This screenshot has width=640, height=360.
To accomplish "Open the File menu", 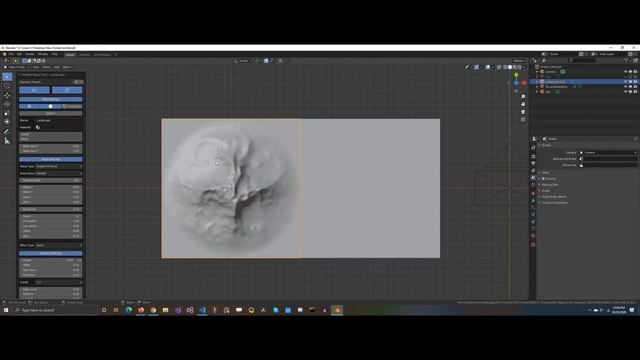I will (x=11, y=54).
